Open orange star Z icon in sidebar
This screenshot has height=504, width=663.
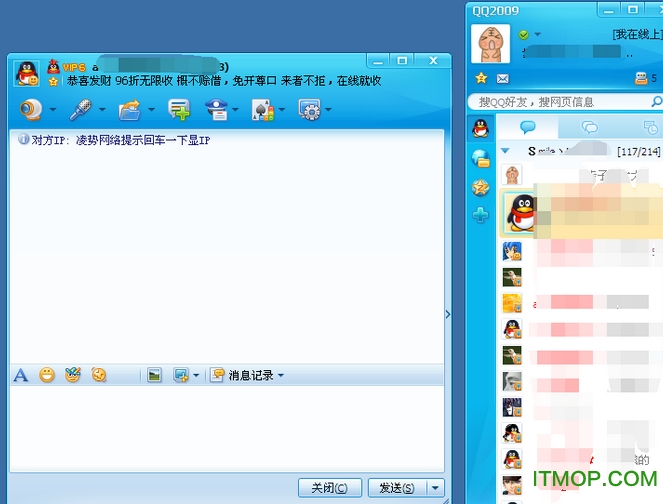click(481, 188)
